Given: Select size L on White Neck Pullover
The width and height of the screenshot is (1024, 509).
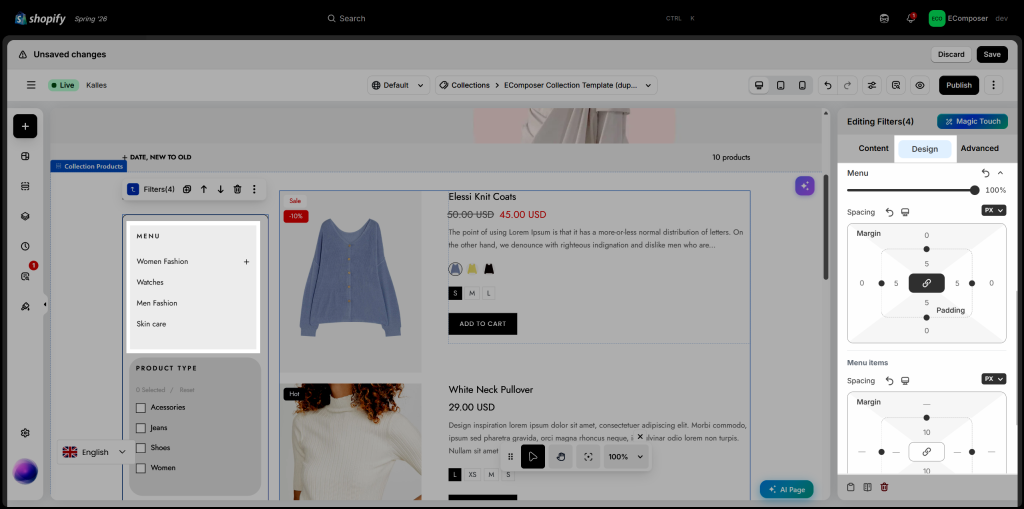Looking at the screenshot, I should pos(455,475).
